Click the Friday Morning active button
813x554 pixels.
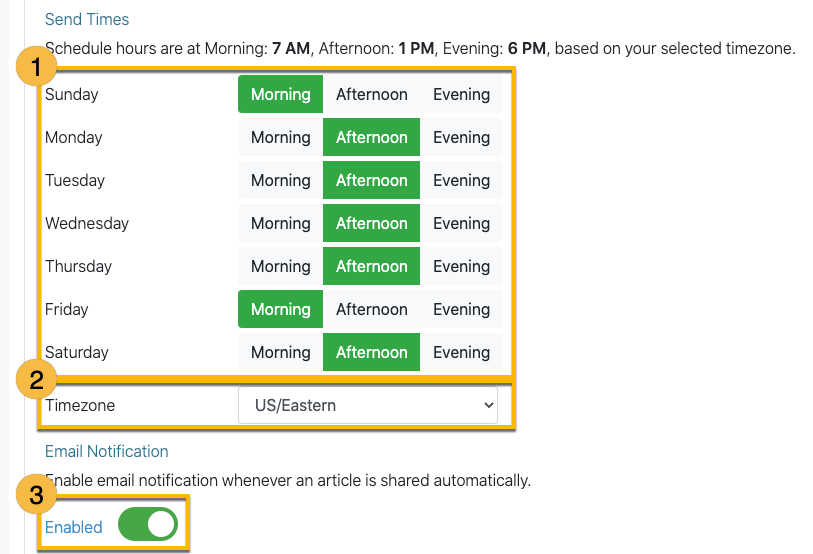281,310
